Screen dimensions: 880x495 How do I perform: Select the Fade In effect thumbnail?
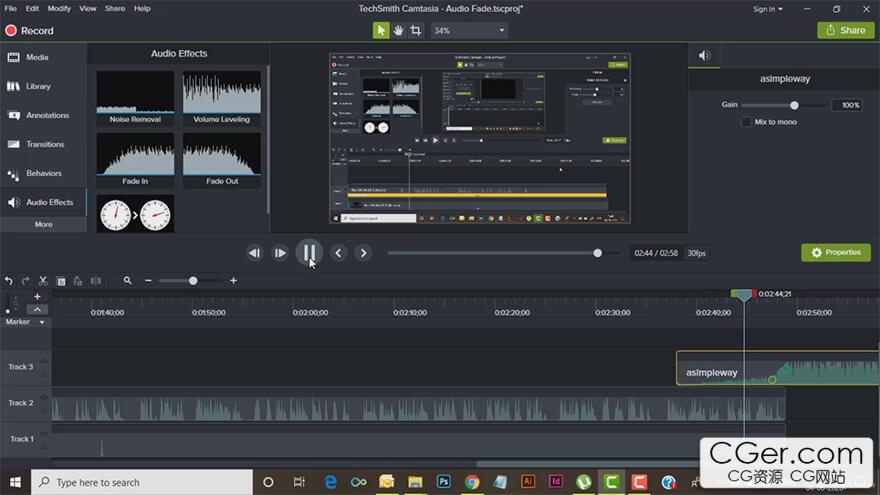(135, 160)
